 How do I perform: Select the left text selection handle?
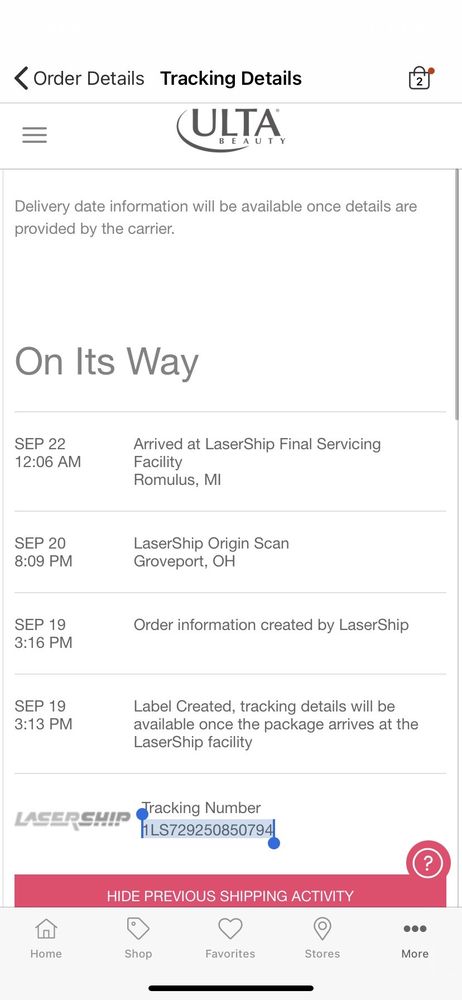tap(142, 814)
